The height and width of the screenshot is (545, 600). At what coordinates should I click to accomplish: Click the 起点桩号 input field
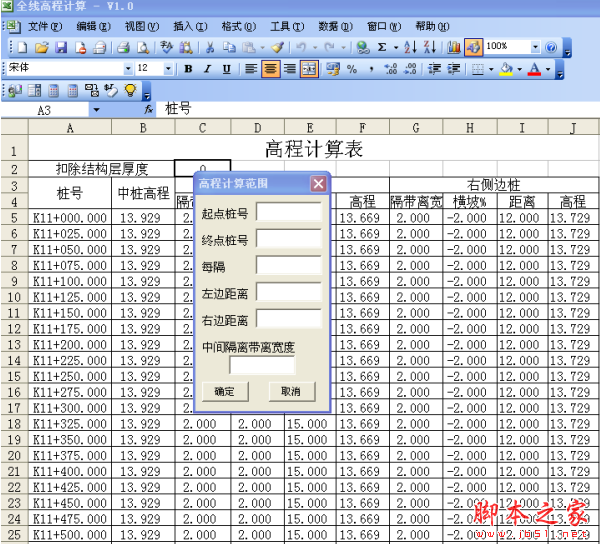tap(289, 212)
